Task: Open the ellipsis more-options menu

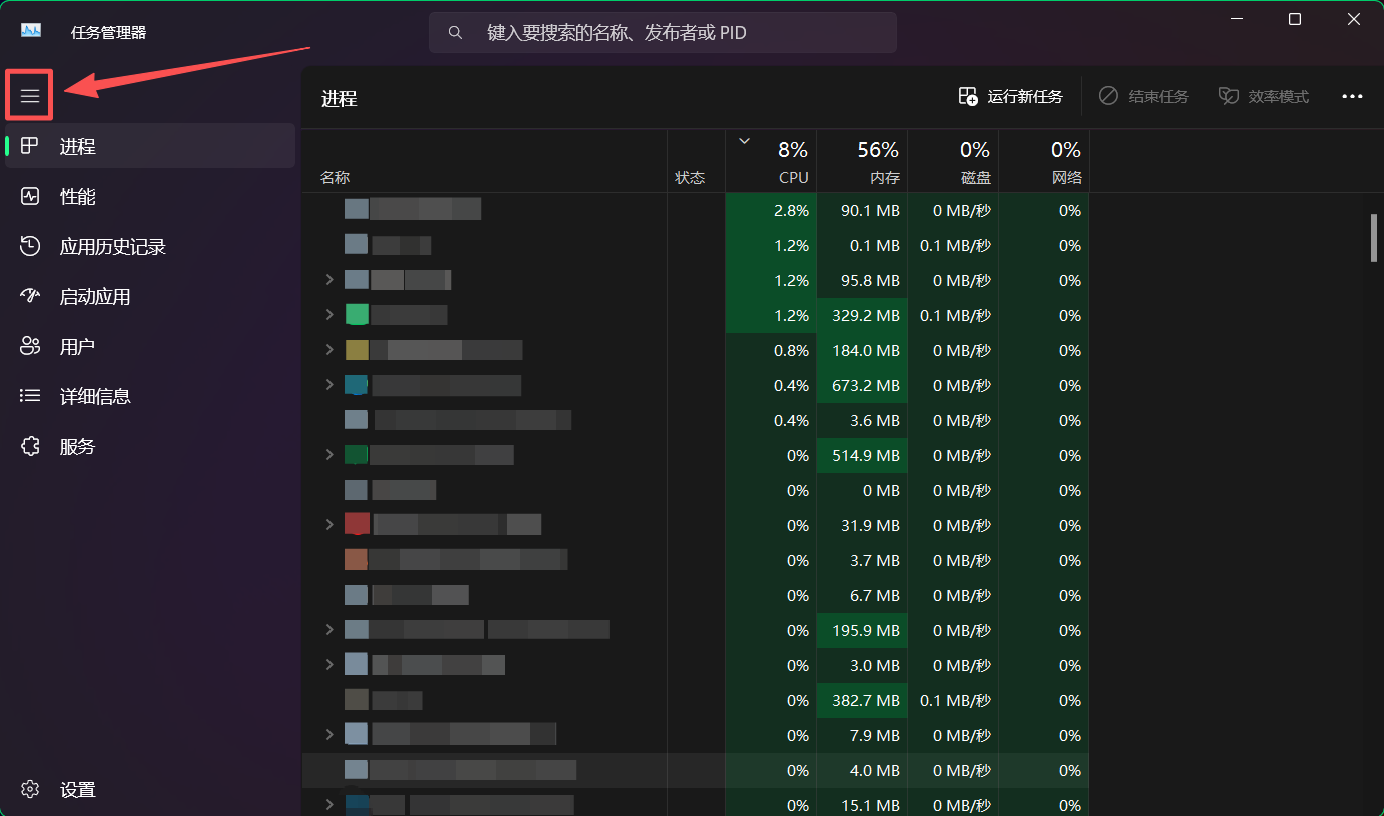Action: click(x=1352, y=96)
